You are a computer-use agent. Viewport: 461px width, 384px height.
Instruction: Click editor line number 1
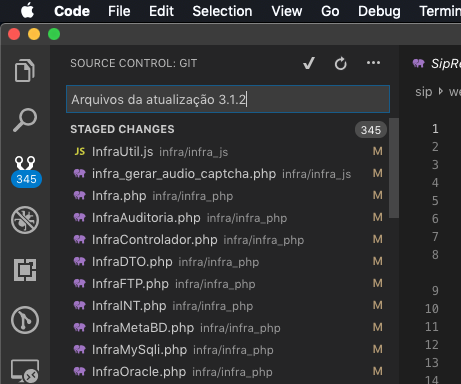[x=435, y=129]
